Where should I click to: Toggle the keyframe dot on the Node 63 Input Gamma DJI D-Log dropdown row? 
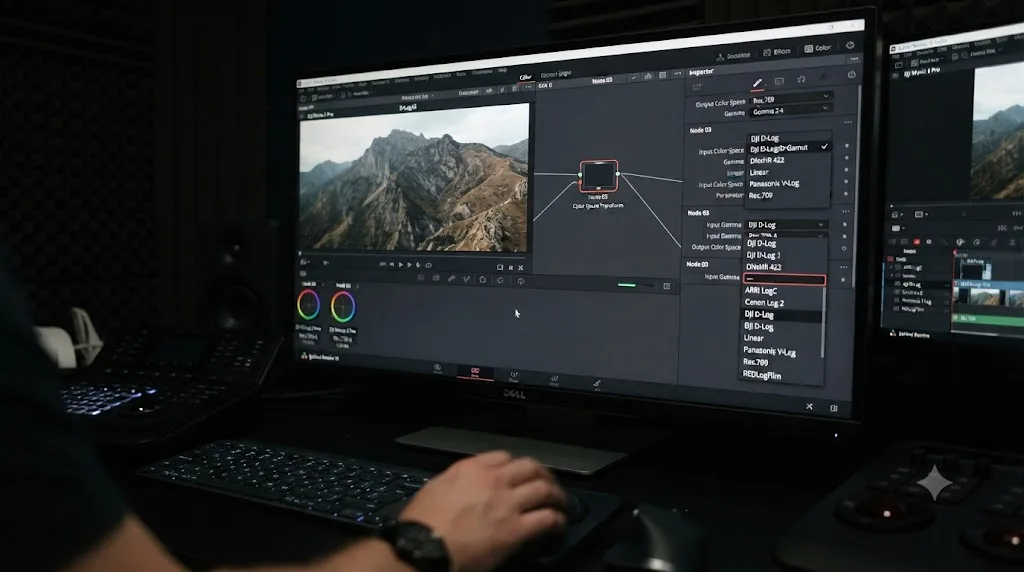coord(844,225)
